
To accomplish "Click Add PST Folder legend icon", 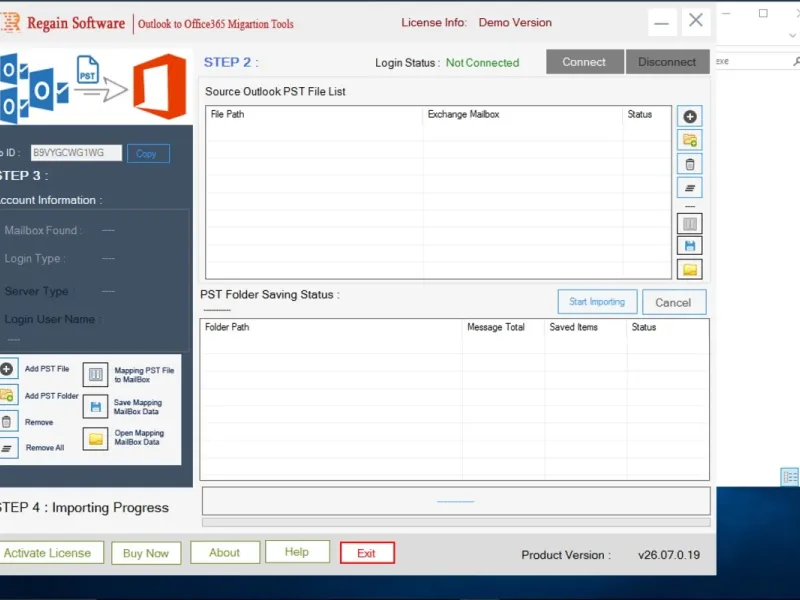I will (7, 395).
